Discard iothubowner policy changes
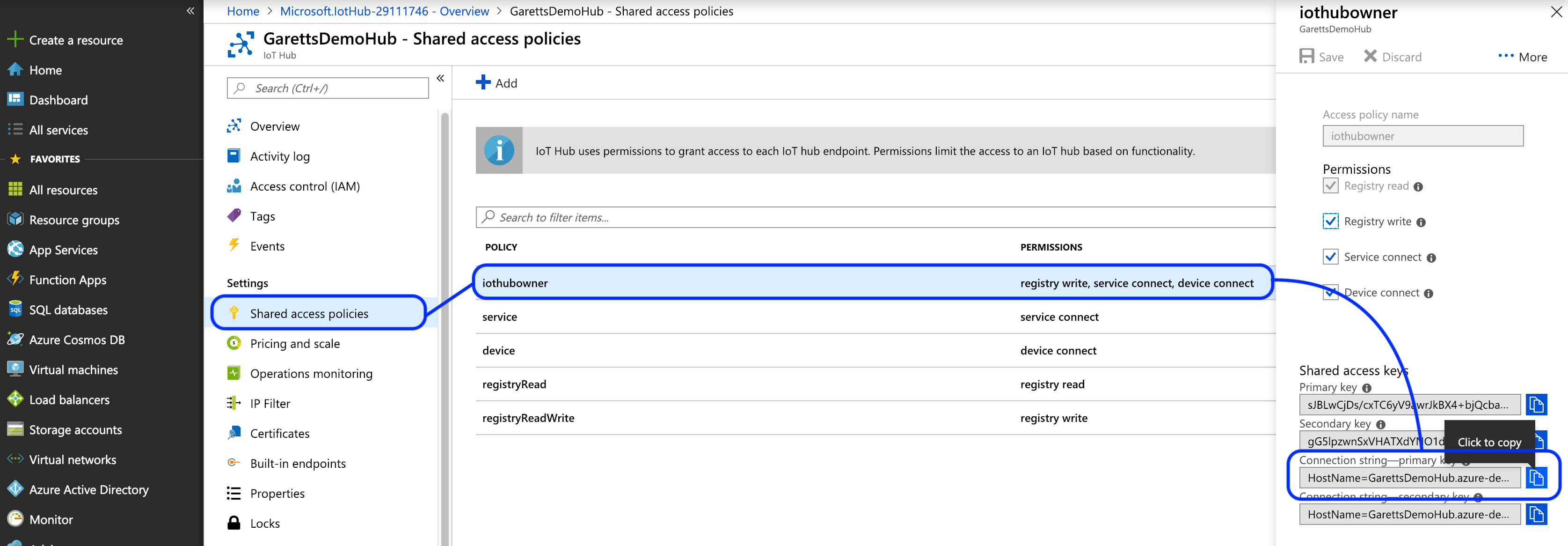The height and width of the screenshot is (546, 1568). click(x=1392, y=57)
